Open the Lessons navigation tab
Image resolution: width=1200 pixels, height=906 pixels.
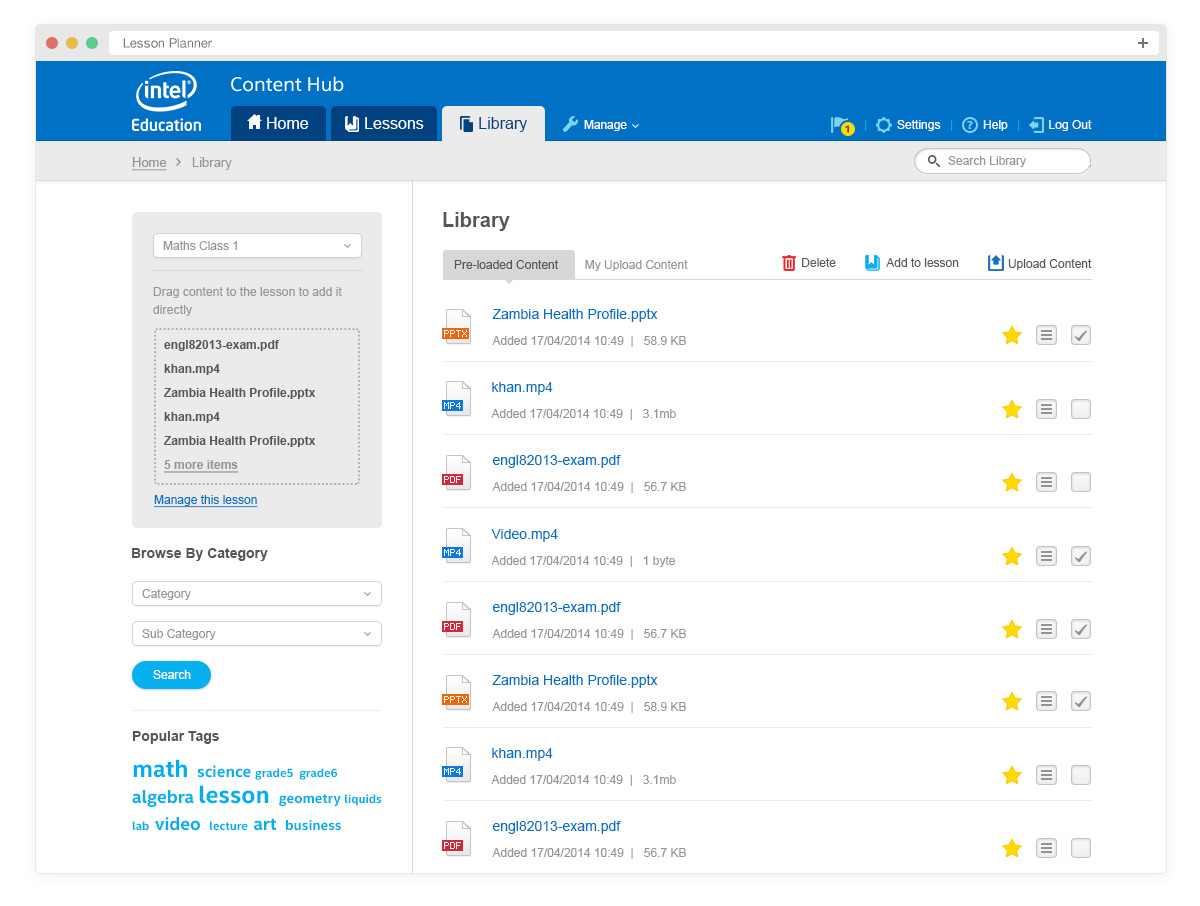coord(384,123)
